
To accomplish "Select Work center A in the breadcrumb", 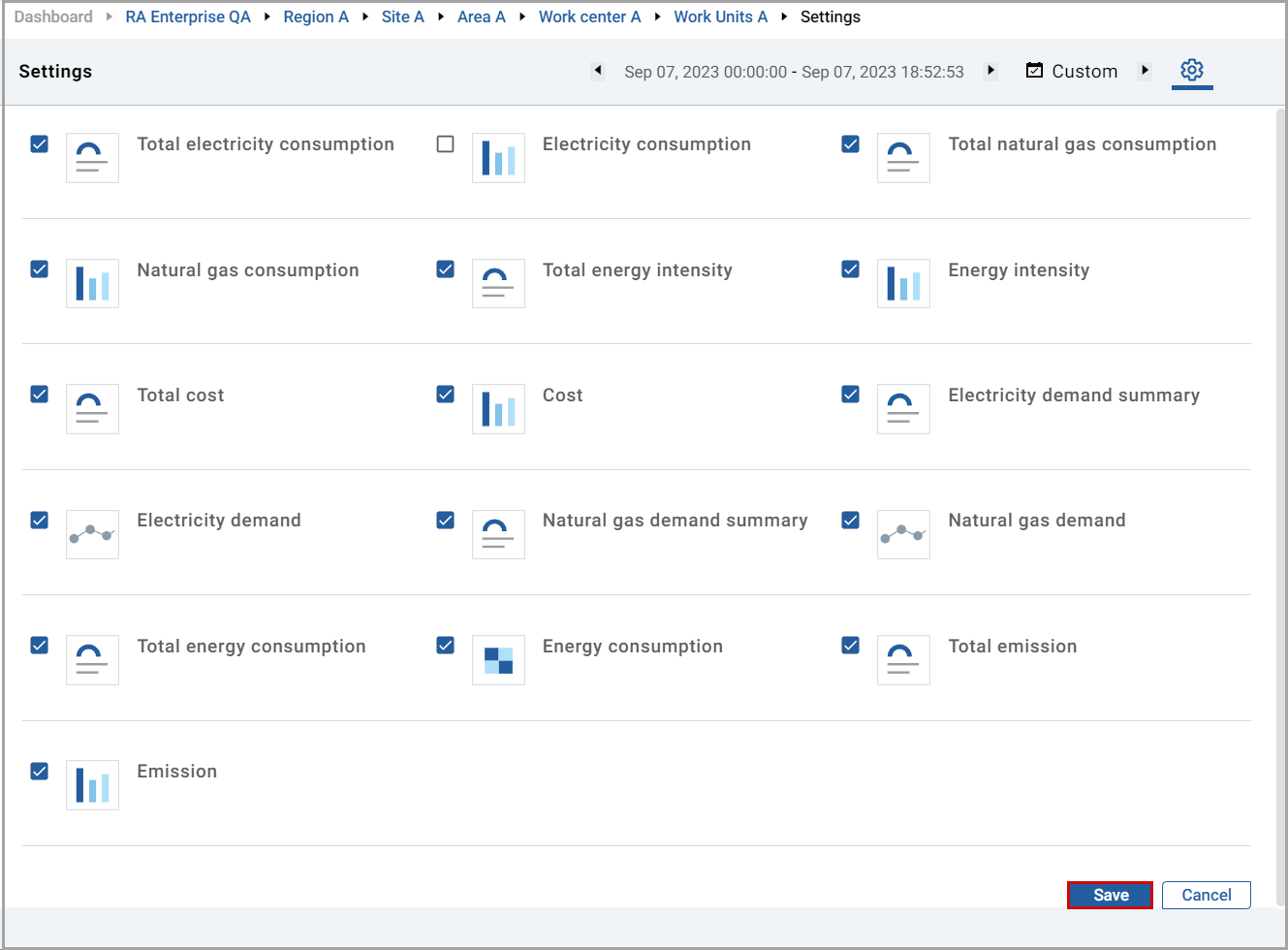I will click(589, 16).
